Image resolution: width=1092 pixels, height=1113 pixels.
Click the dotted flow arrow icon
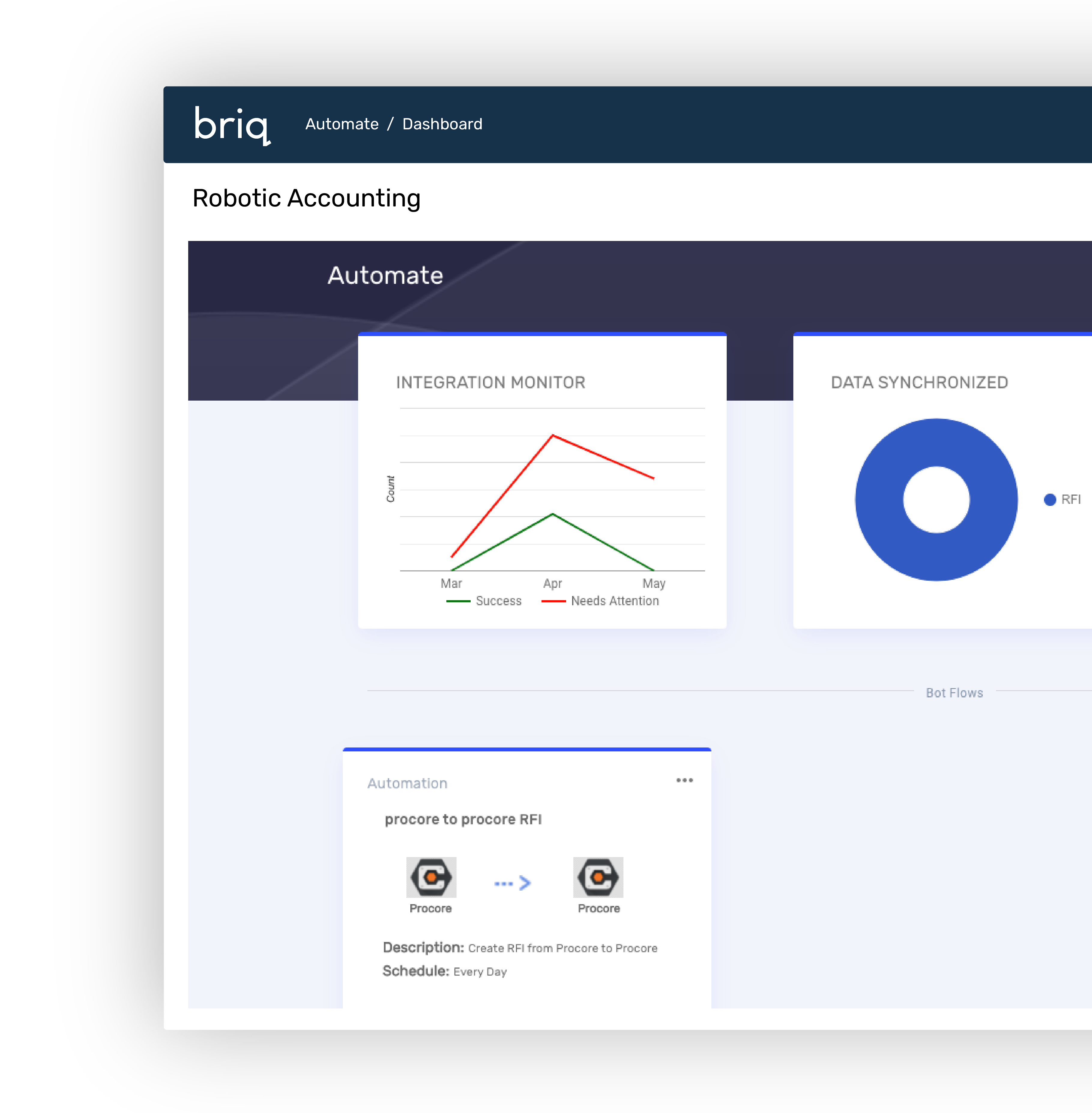pos(513,883)
